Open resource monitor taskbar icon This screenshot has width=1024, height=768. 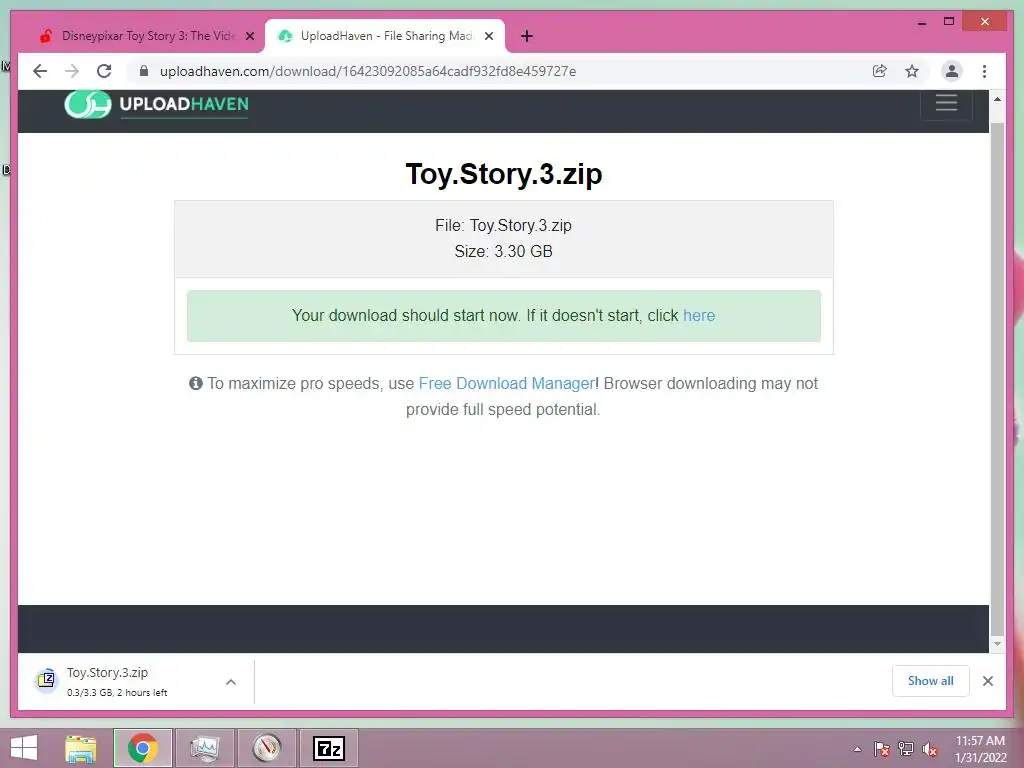[204, 748]
